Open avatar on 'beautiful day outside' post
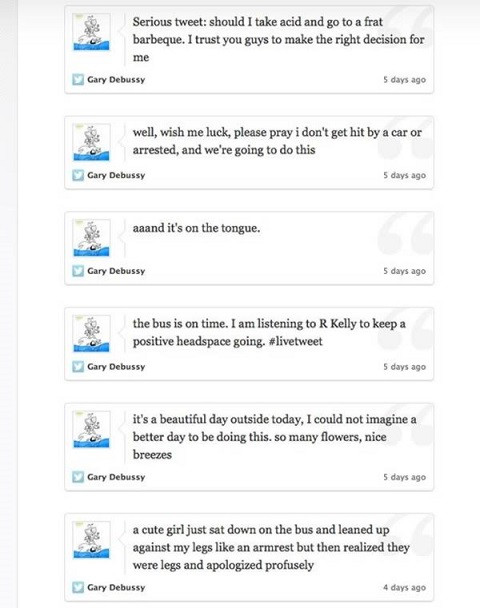Screen dimensions: 480x608 point(92,429)
